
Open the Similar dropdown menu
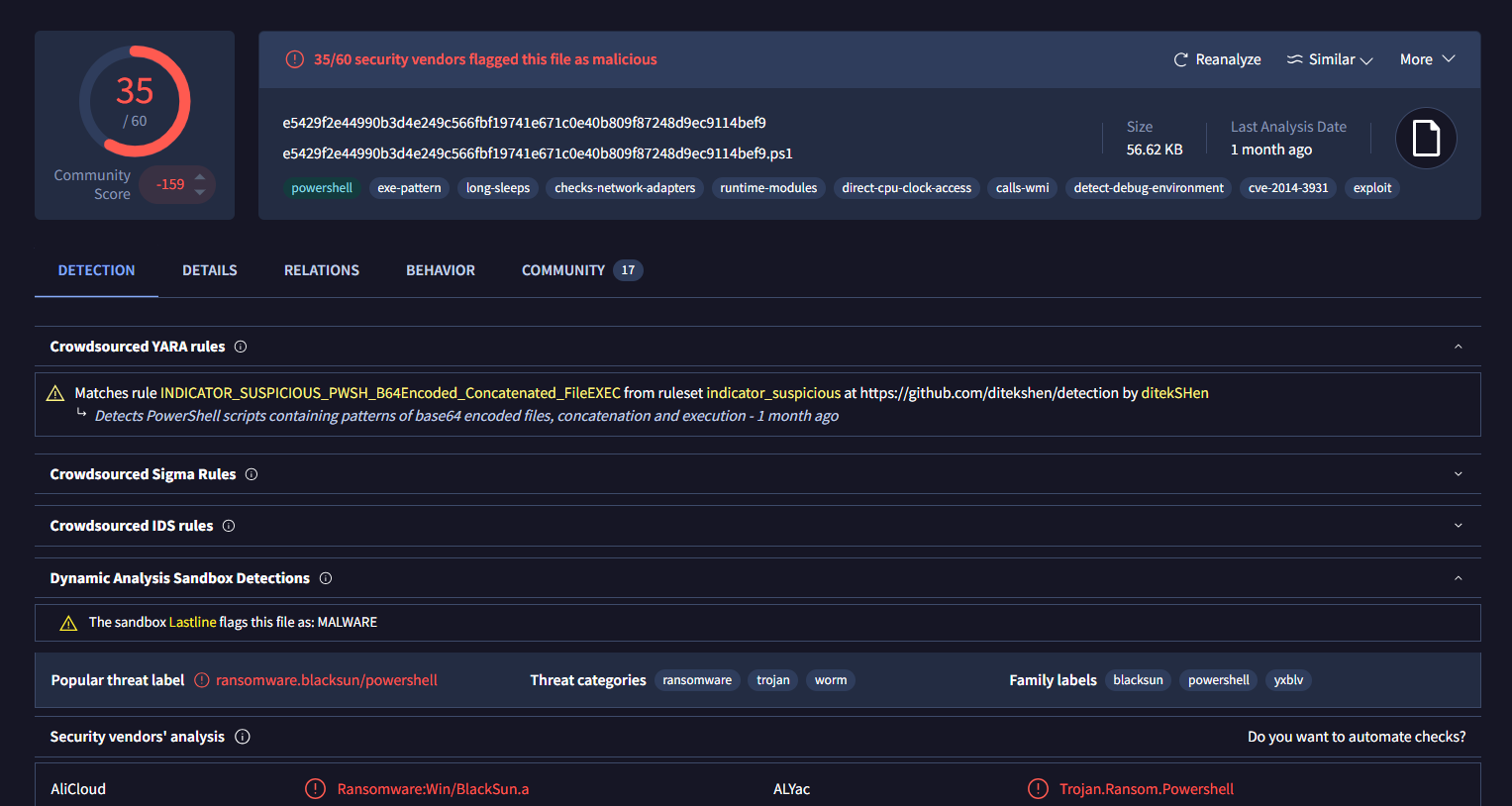click(x=1330, y=59)
